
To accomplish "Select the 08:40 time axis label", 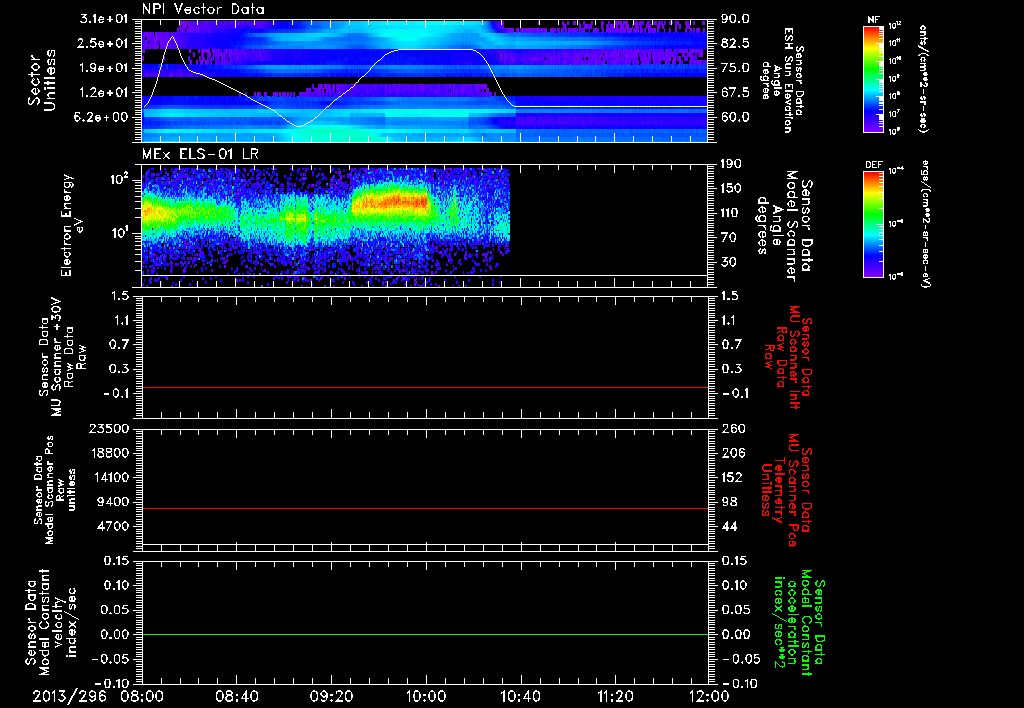I will [x=237, y=695].
